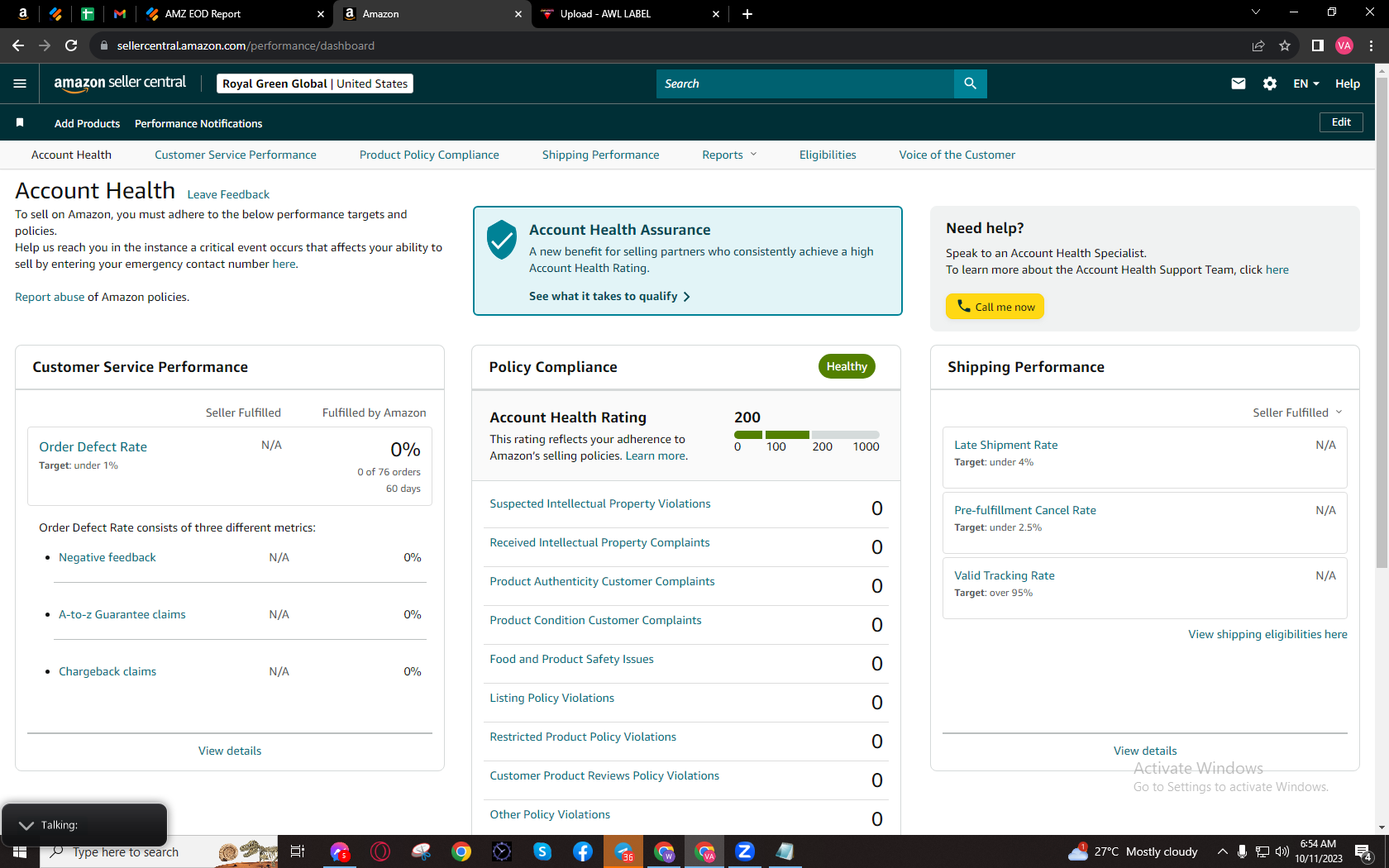Open Skype from the taskbar
The height and width of the screenshot is (868, 1389).
pyautogui.click(x=542, y=851)
